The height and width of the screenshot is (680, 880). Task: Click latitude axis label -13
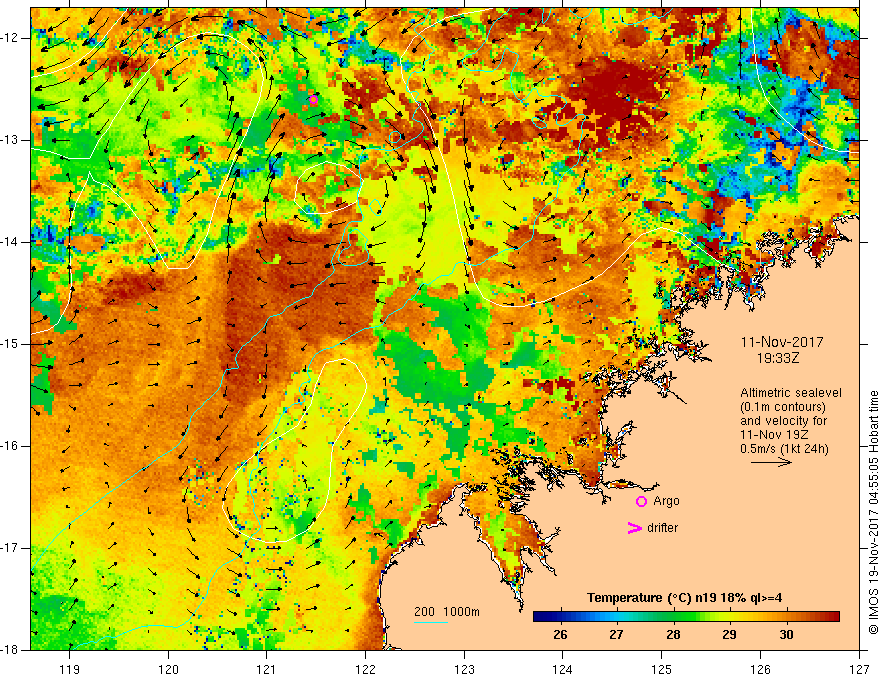[x=11, y=140]
